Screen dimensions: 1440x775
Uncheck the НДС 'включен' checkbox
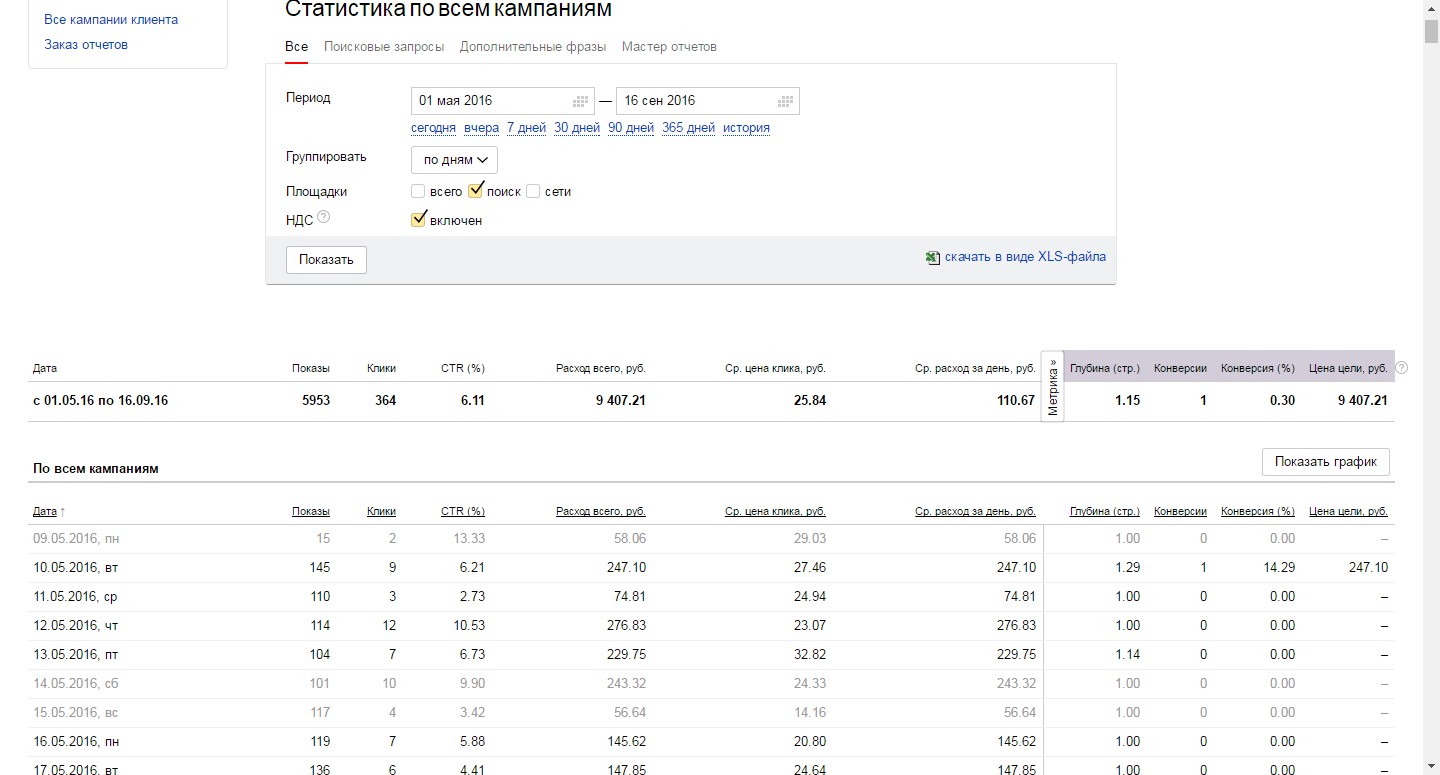click(x=419, y=219)
